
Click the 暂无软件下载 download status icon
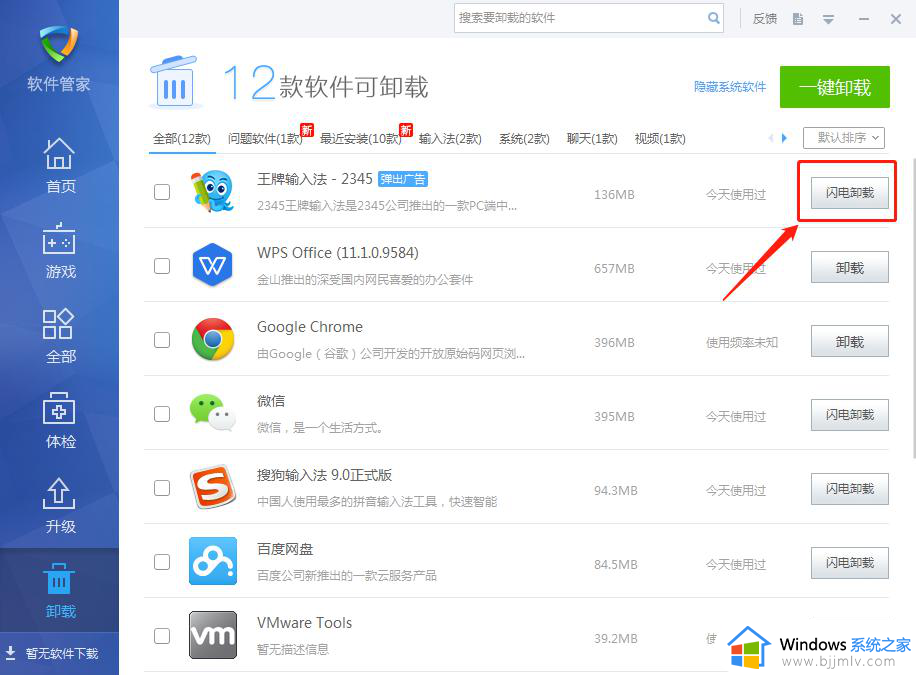click(11, 652)
